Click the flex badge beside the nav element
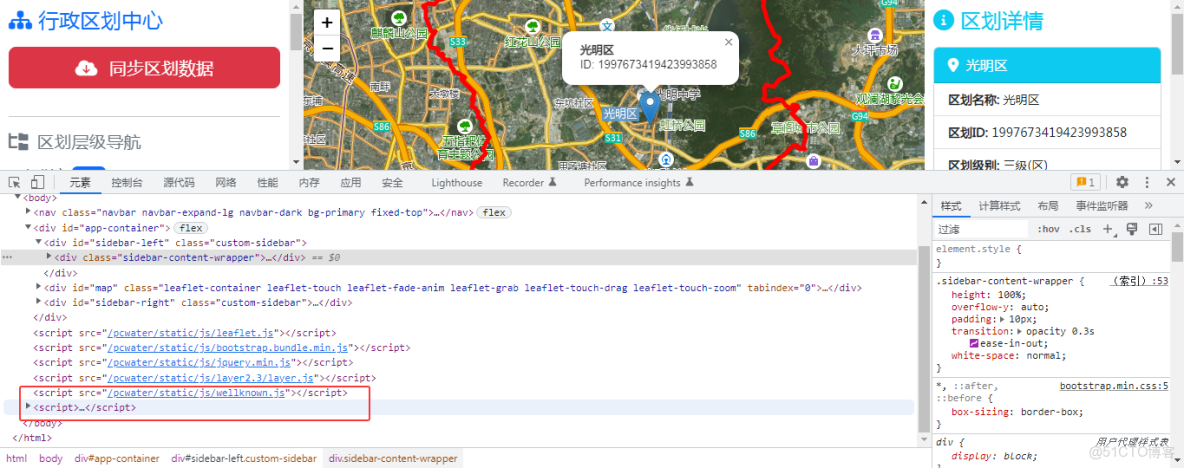 (494, 213)
